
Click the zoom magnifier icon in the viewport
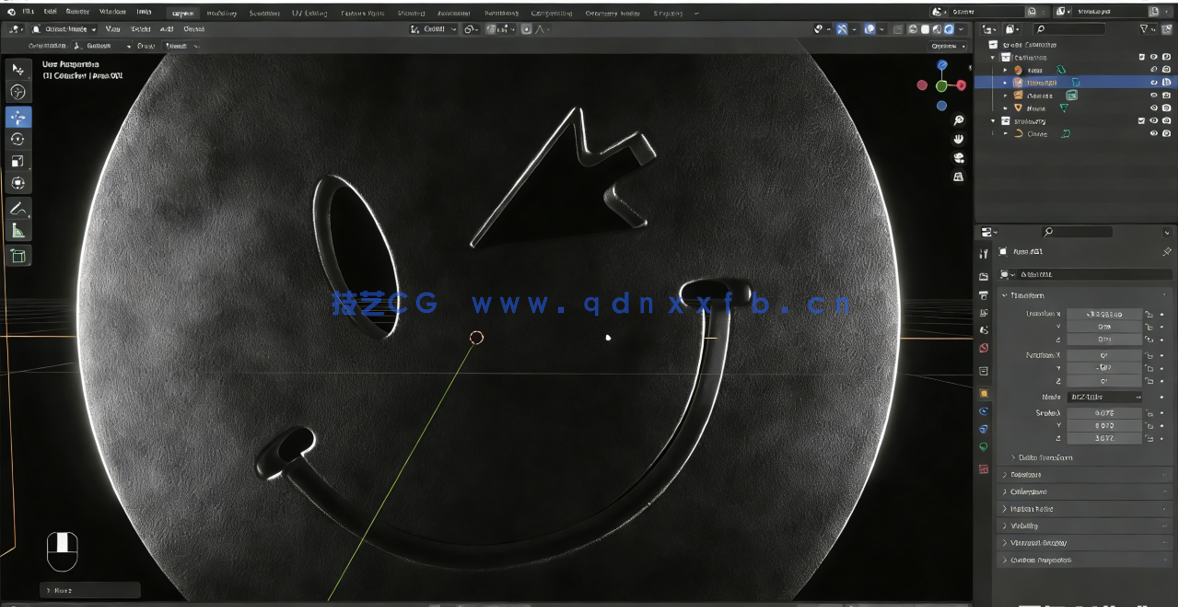[x=957, y=121]
